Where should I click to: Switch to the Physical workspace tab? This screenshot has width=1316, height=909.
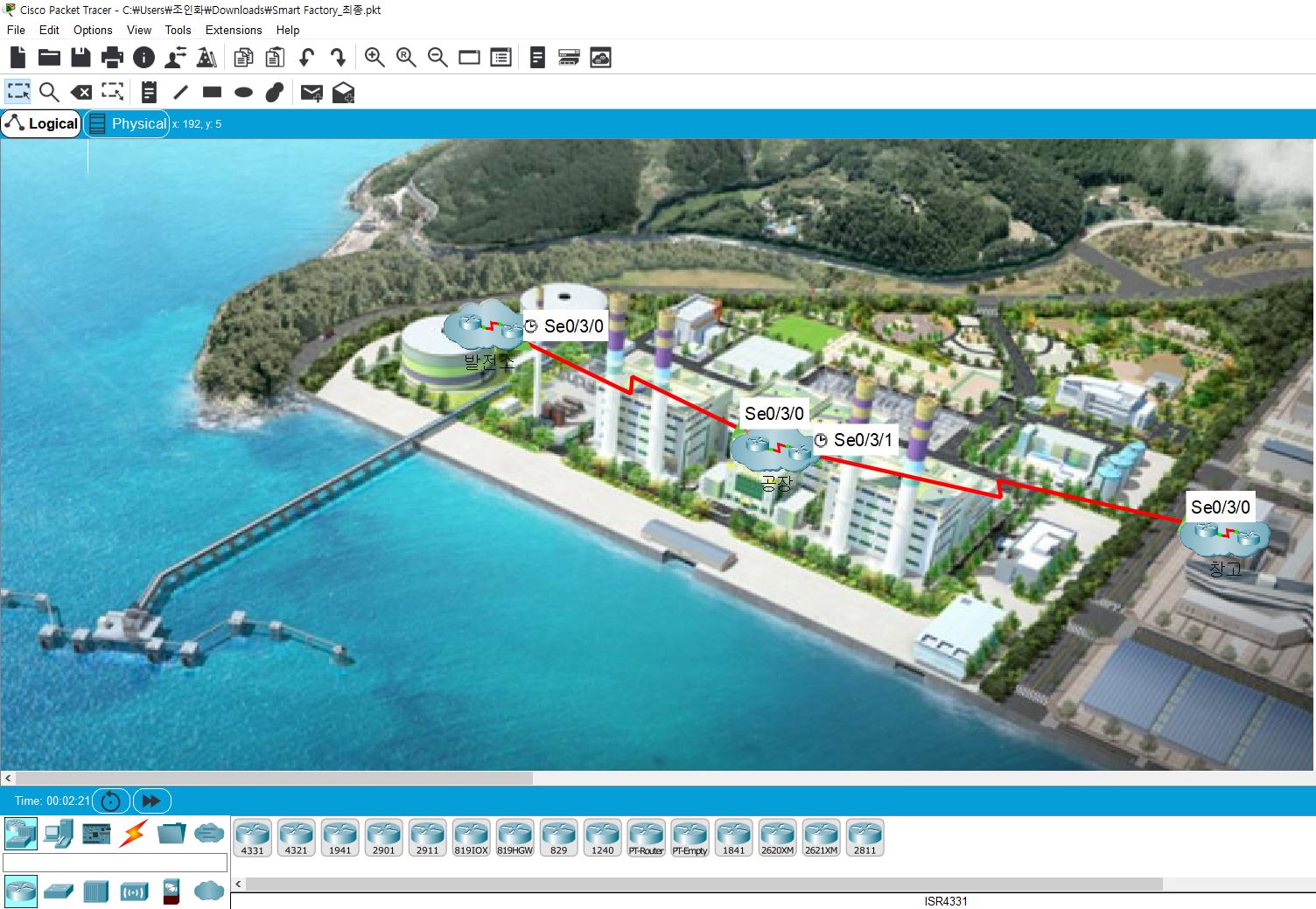point(127,123)
